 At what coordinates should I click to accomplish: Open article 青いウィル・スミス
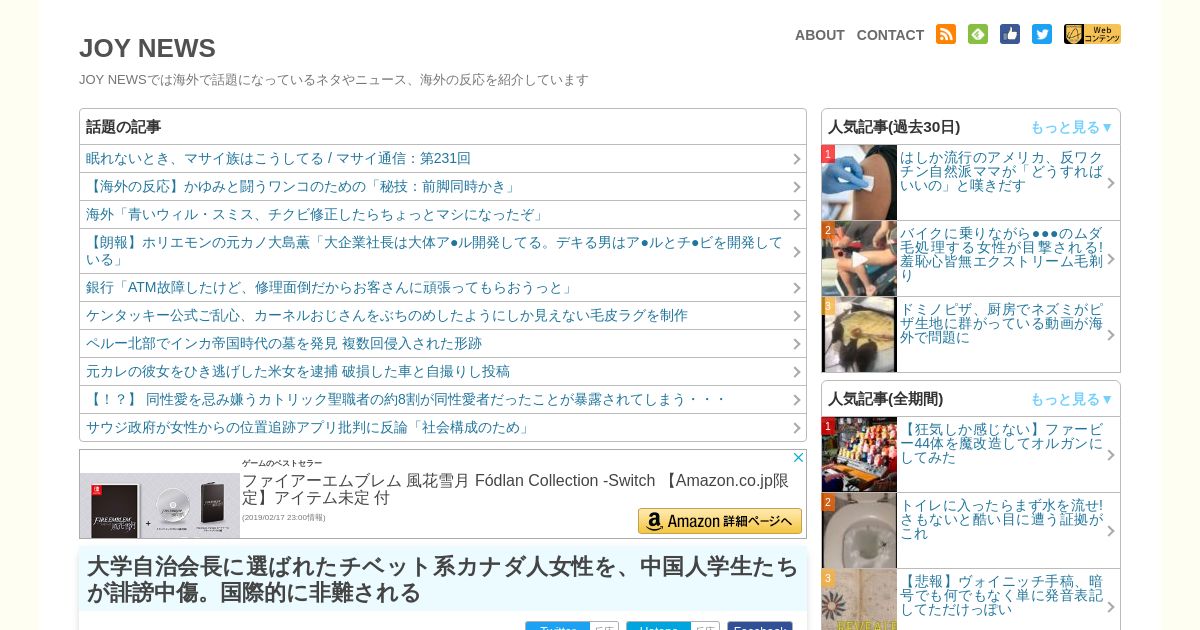point(317,214)
